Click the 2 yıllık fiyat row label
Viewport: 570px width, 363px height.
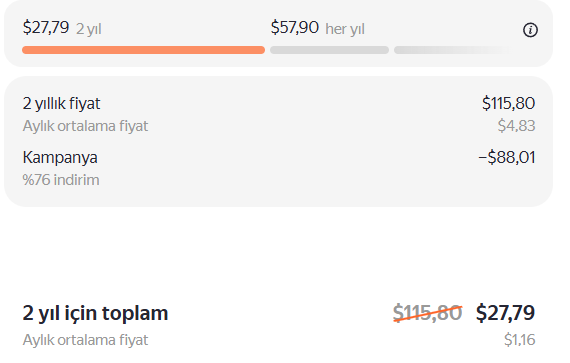pos(61,104)
